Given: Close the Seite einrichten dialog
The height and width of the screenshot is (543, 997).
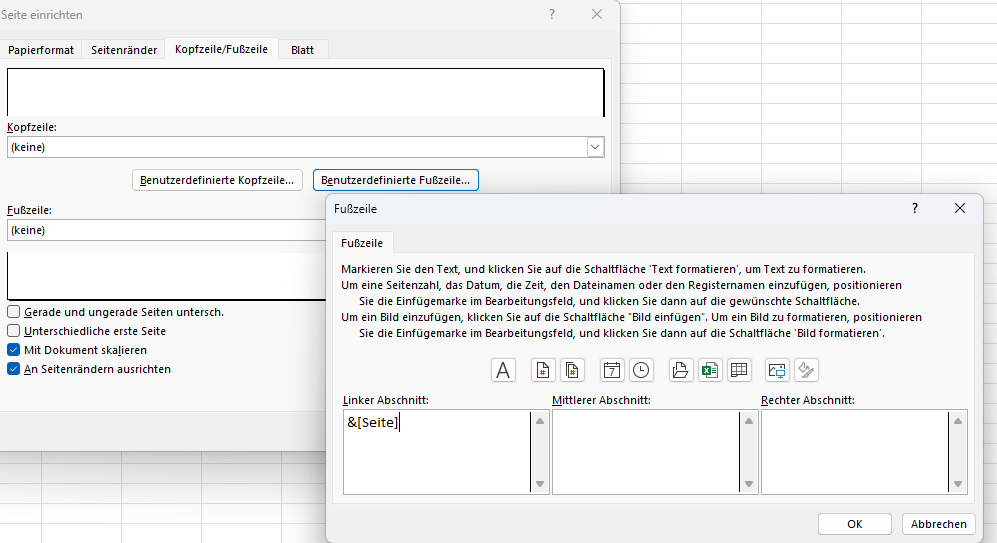Looking at the screenshot, I should (x=596, y=14).
